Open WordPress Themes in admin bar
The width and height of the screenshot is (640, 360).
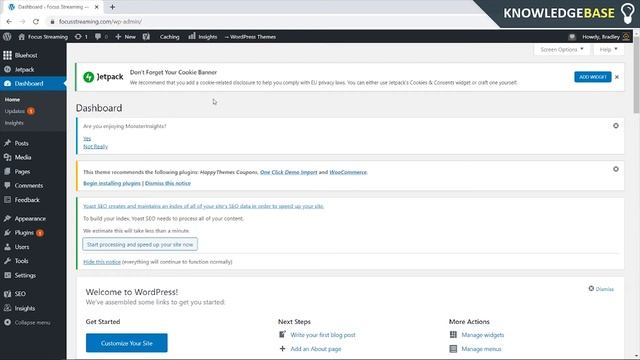[x=250, y=37]
